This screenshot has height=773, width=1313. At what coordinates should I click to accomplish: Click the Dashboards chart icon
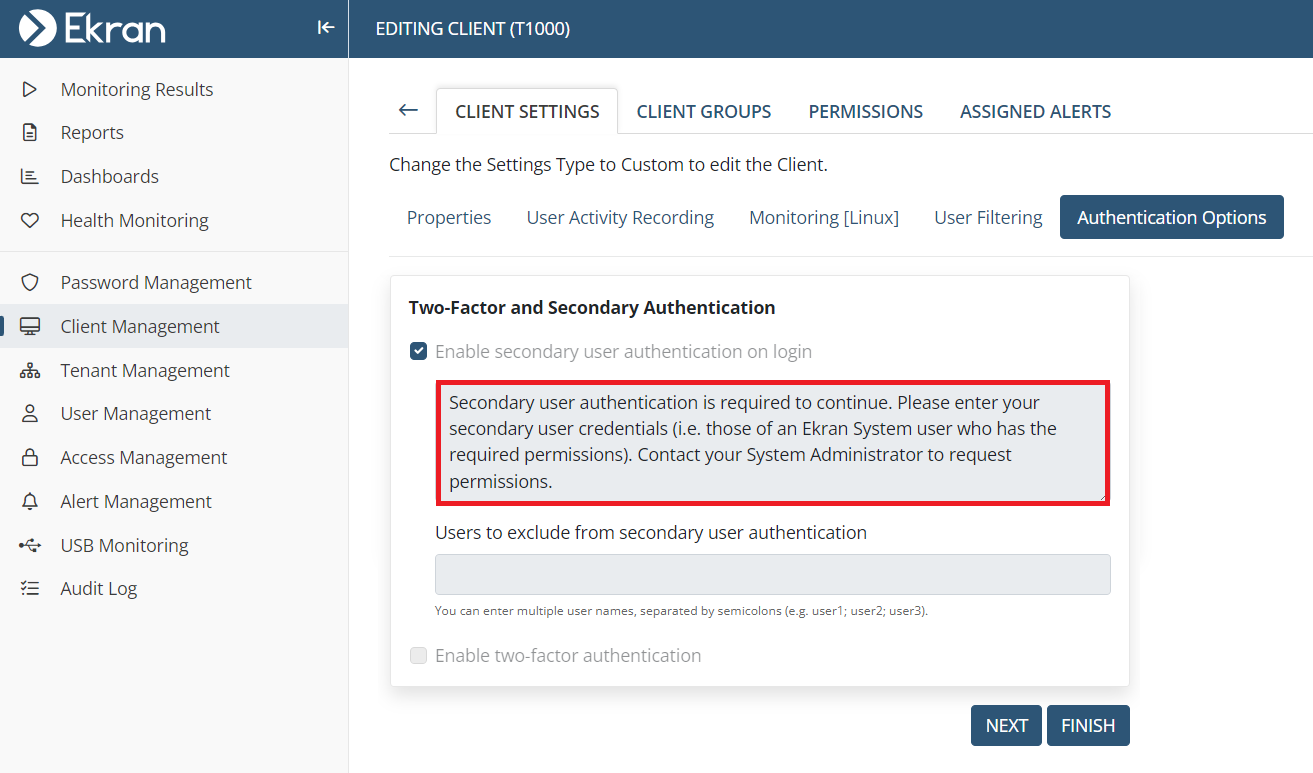point(30,177)
